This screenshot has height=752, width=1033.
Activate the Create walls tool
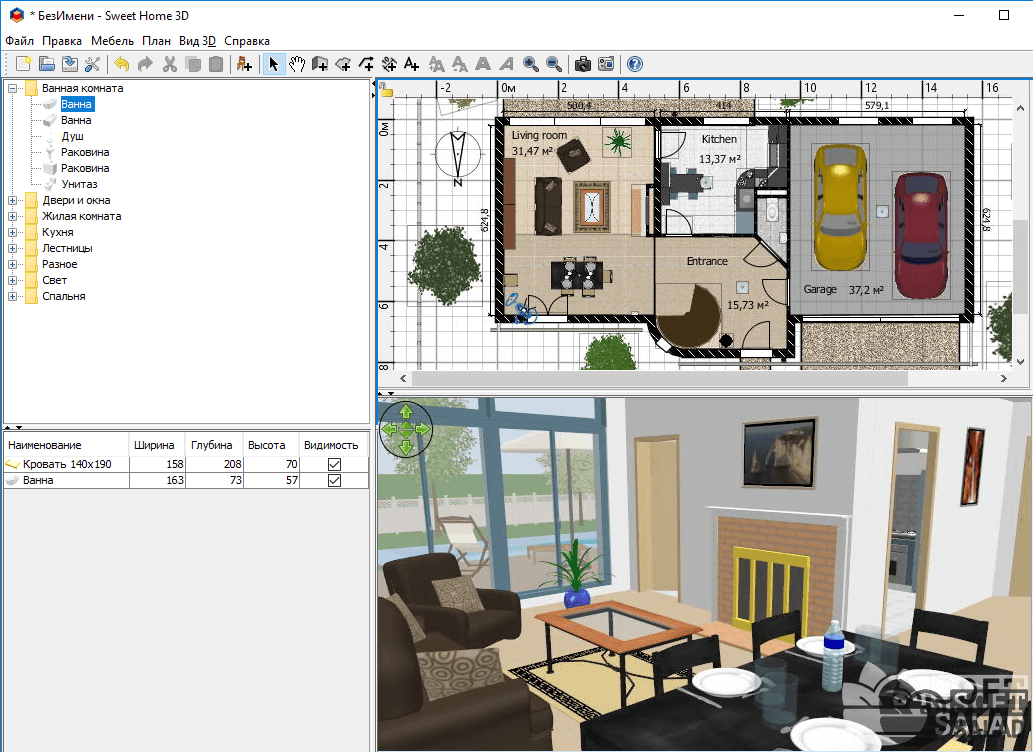click(x=320, y=65)
